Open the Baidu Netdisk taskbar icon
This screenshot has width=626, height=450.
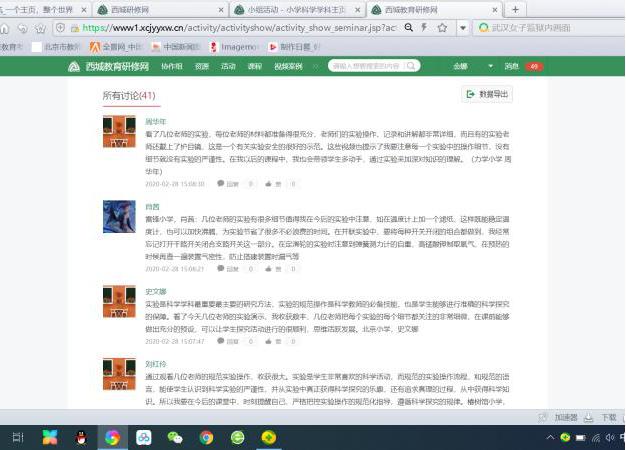(144, 438)
